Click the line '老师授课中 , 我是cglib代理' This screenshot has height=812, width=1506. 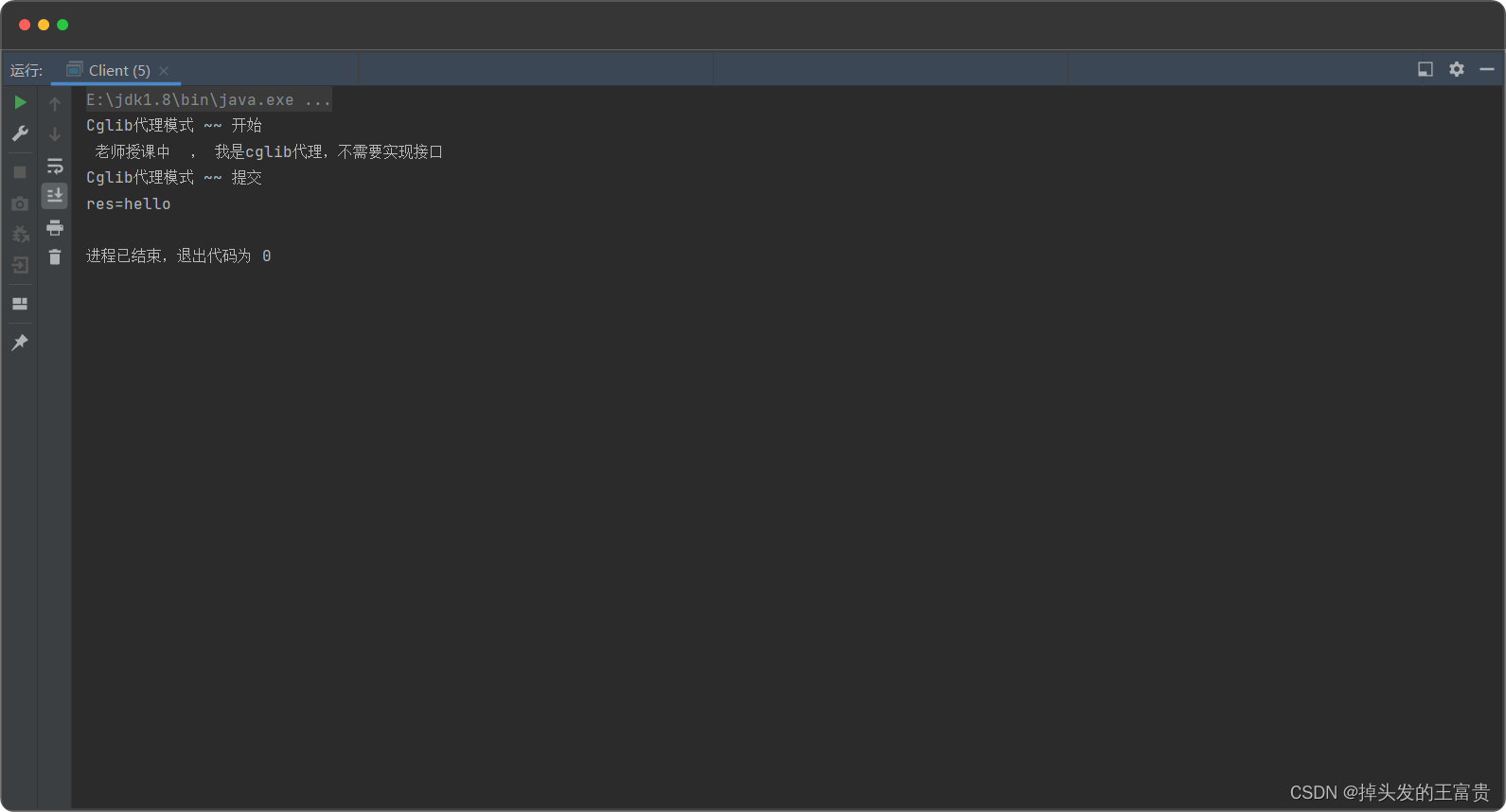click(x=269, y=151)
